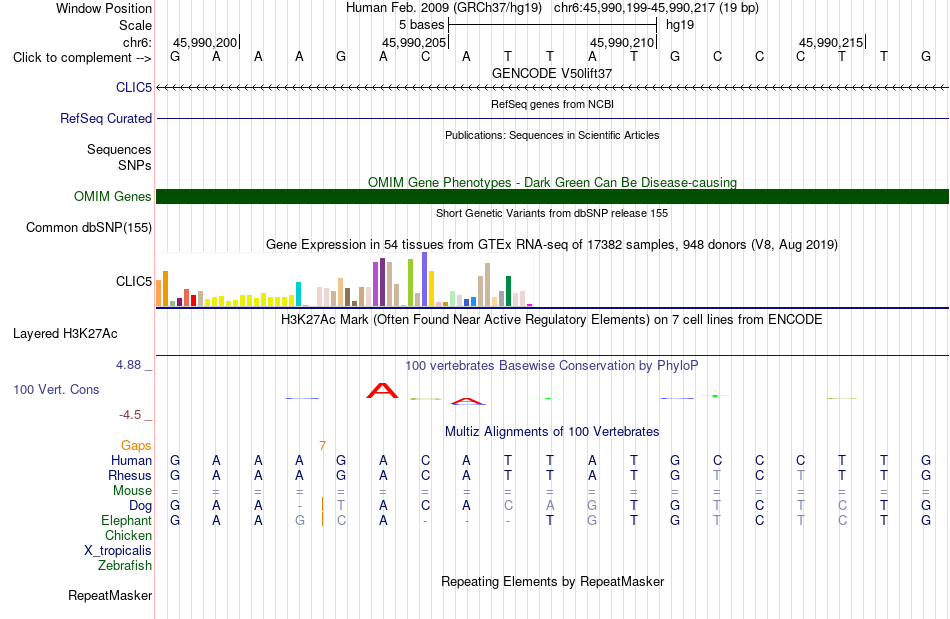Click the orange insertion bar in Elephant row
This screenshot has width=950, height=619.
coord(322,520)
